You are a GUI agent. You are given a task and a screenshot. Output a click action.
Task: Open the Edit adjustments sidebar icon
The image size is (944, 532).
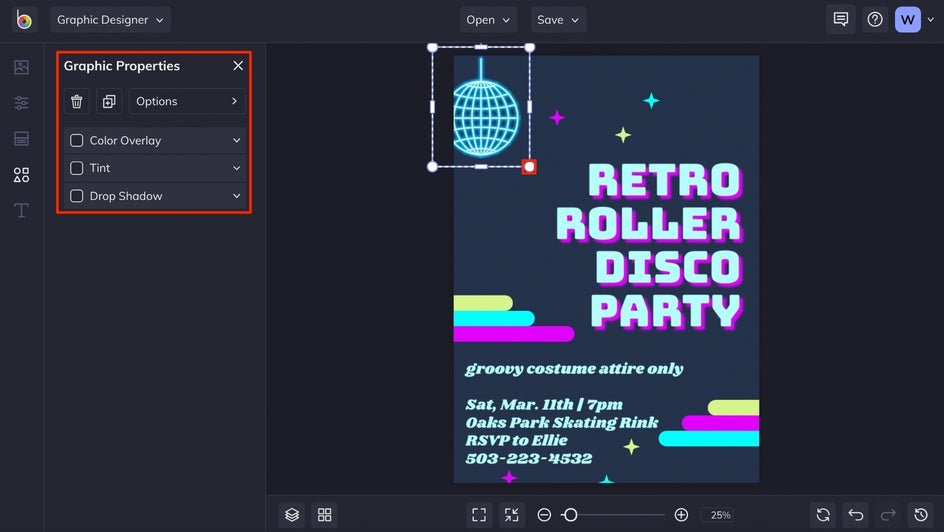pyautogui.click(x=21, y=103)
